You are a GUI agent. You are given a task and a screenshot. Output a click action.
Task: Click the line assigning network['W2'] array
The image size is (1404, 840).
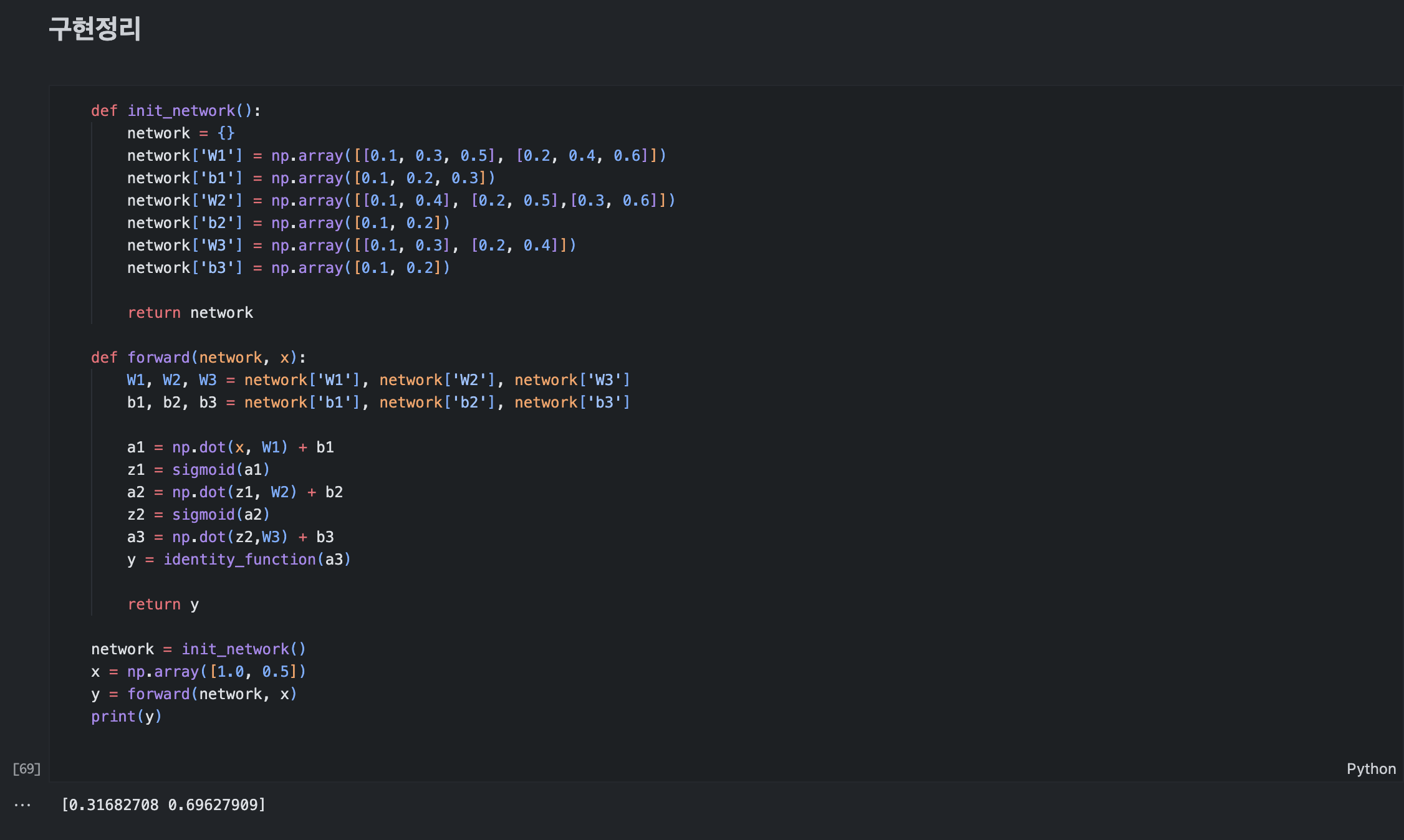[401, 201]
